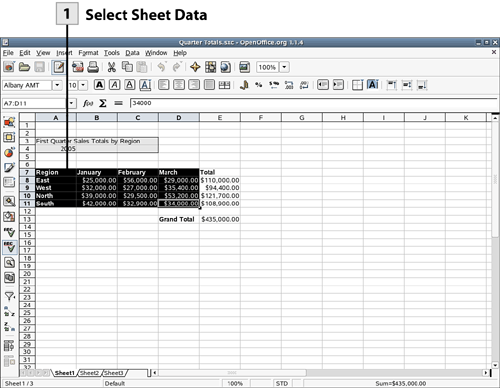Toggle the Edit File mode button
500x388 pixels.
[59, 67]
